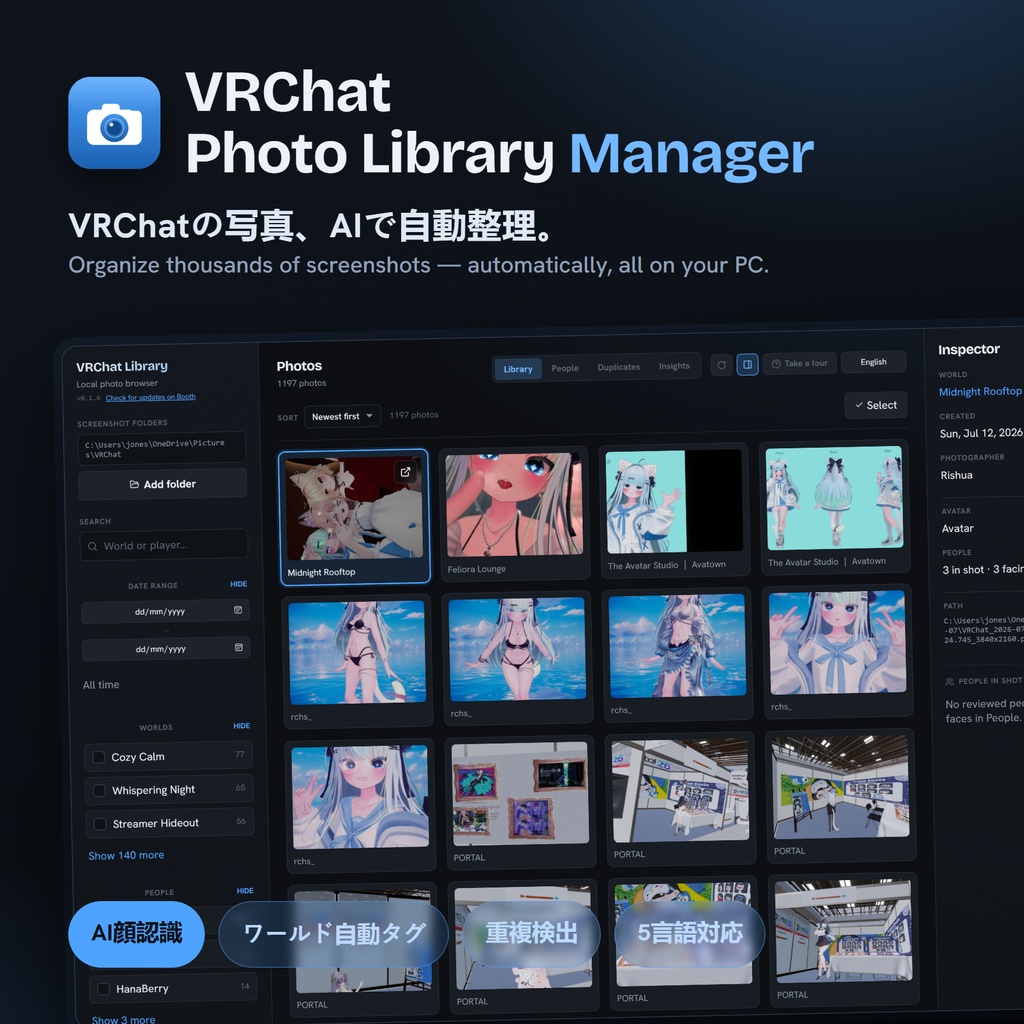Viewport: 1024px width, 1024px height.
Task: Hide the Date Range section
Action: (238, 584)
